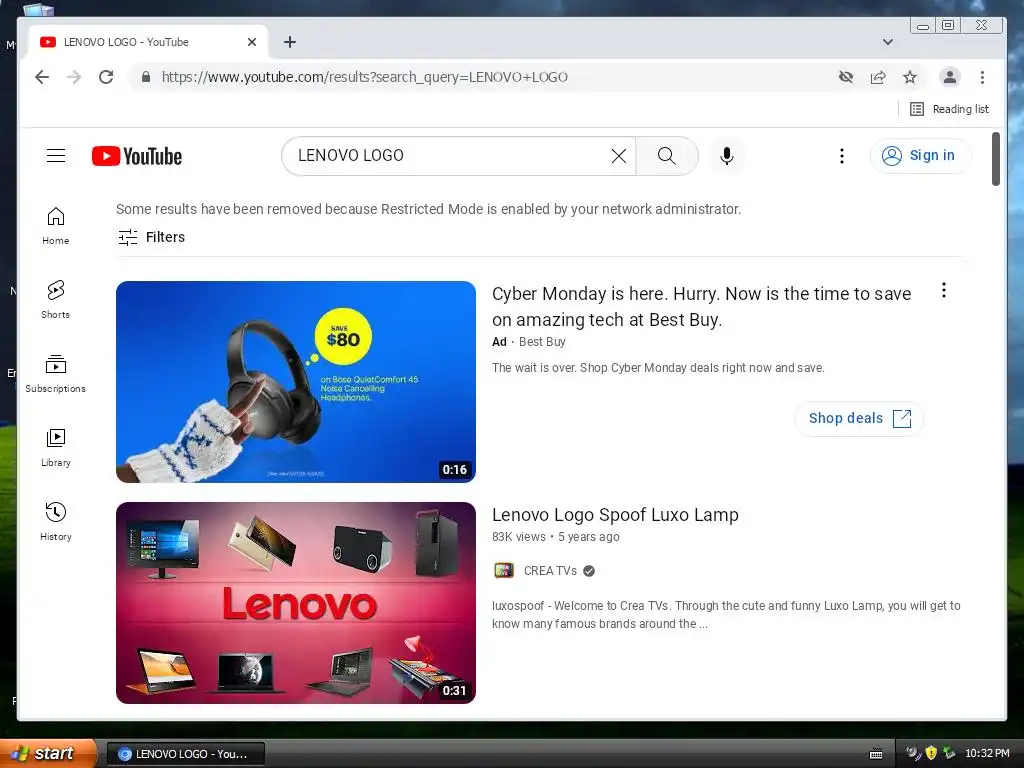The image size is (1024, 768).
Task: Open the Windows start menu
Action: (x=48, y=753)
